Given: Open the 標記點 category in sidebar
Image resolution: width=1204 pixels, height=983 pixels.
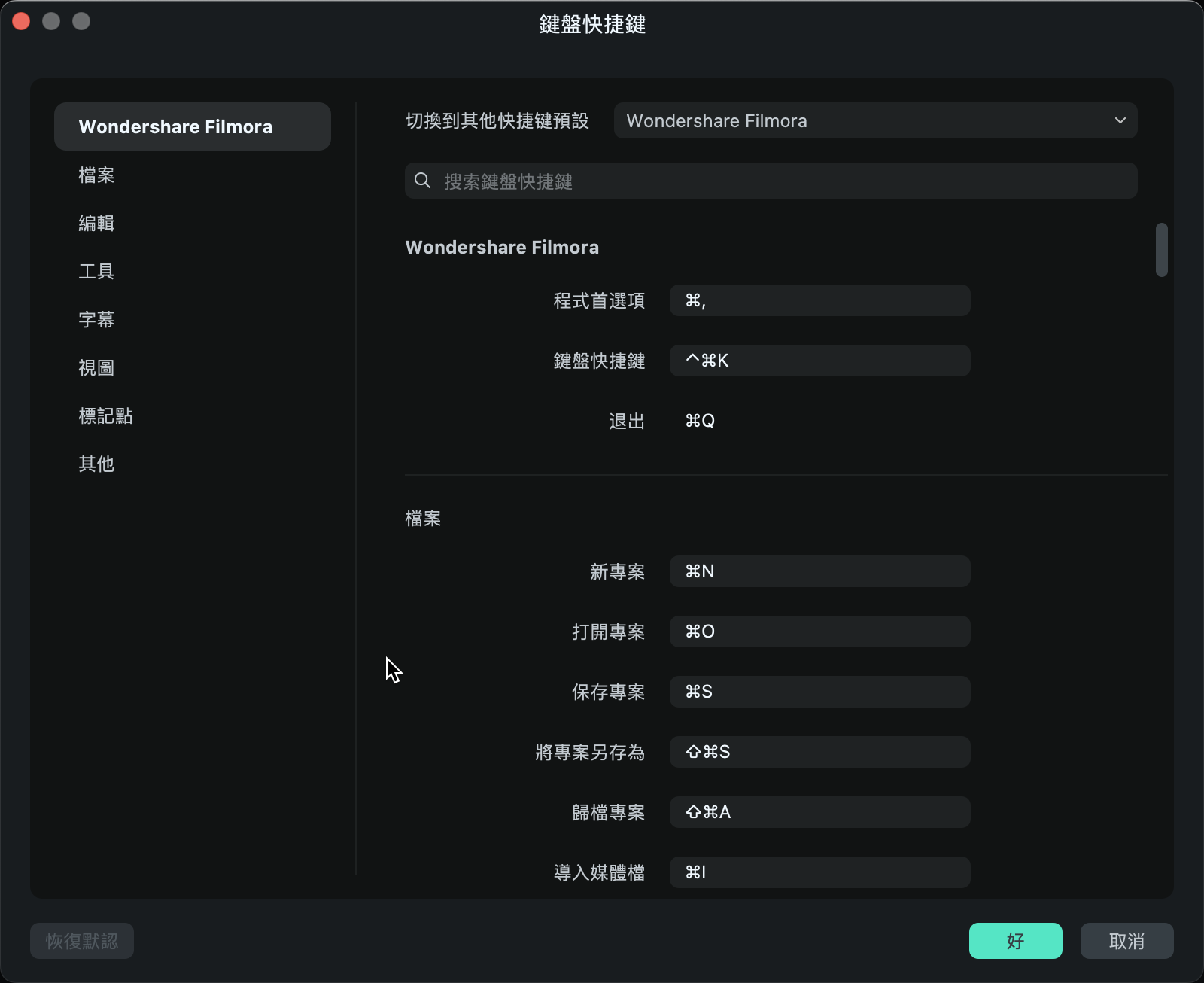Looking at the screenshot, I should tap(105, 415).
